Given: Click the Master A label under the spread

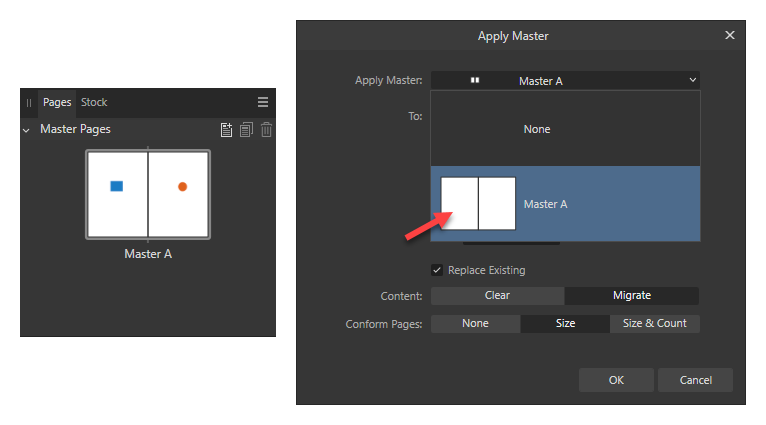Looking at the screenshot, I should click(148, 254).
